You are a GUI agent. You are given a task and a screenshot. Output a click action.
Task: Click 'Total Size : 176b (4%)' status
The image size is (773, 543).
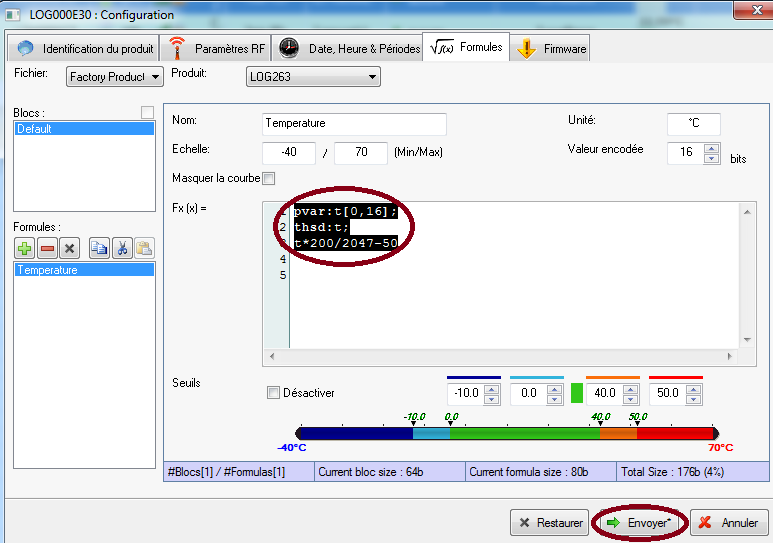693,472
